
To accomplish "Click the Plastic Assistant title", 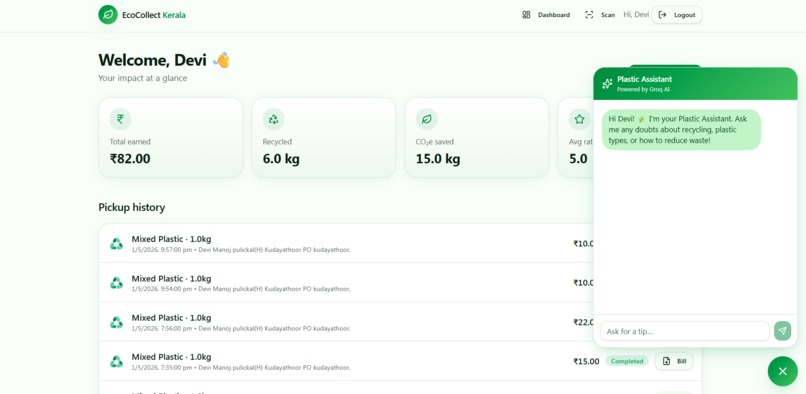I will point(645,79).
